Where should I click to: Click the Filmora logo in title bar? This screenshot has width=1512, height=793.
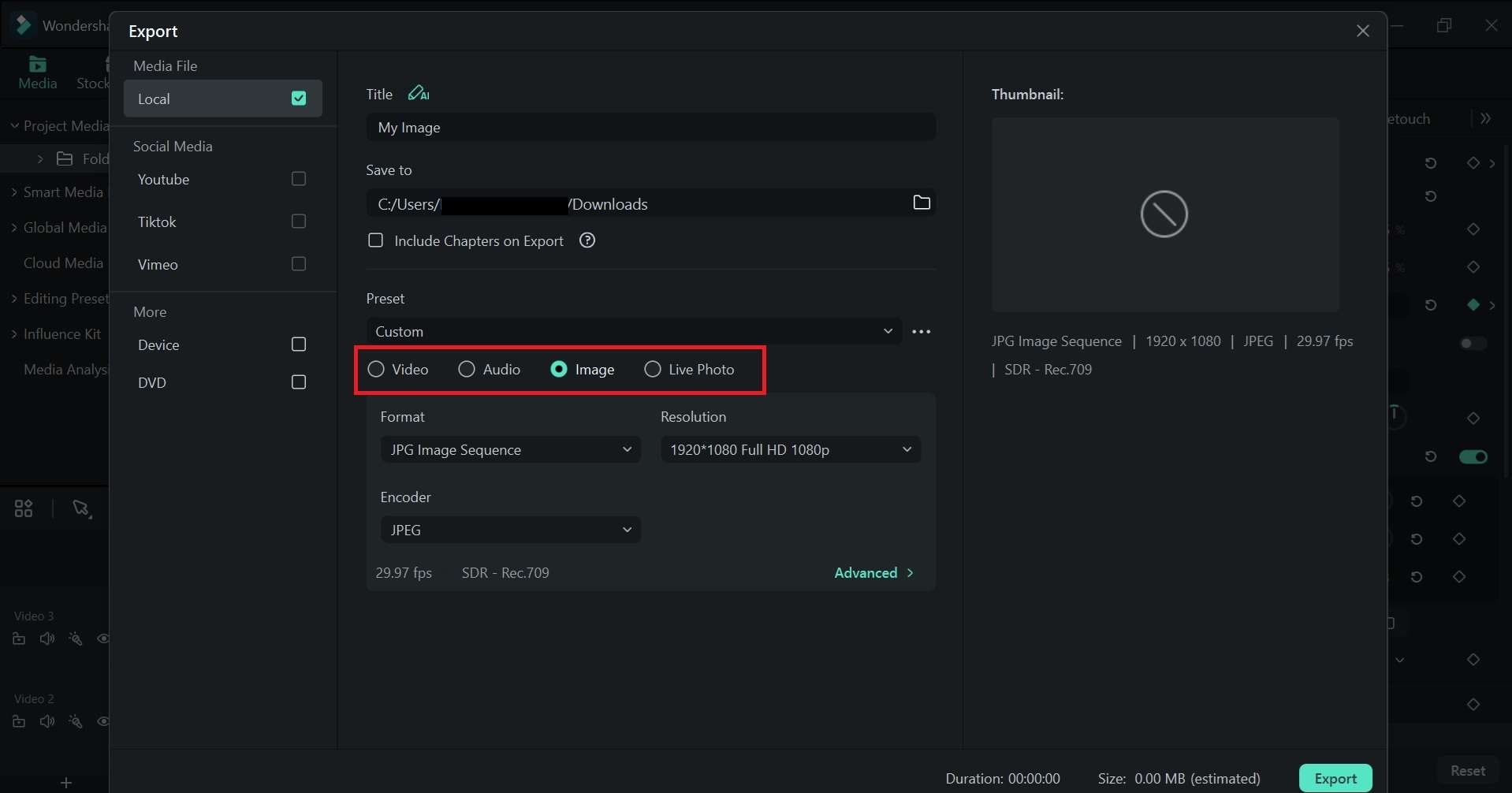point(24,25)
